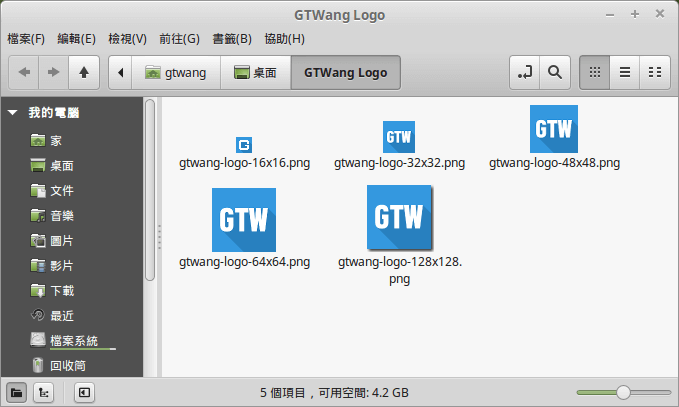Click the path bar left scroll arrow
The height and width of the screenshot is (407, 679).
(120, 72)
